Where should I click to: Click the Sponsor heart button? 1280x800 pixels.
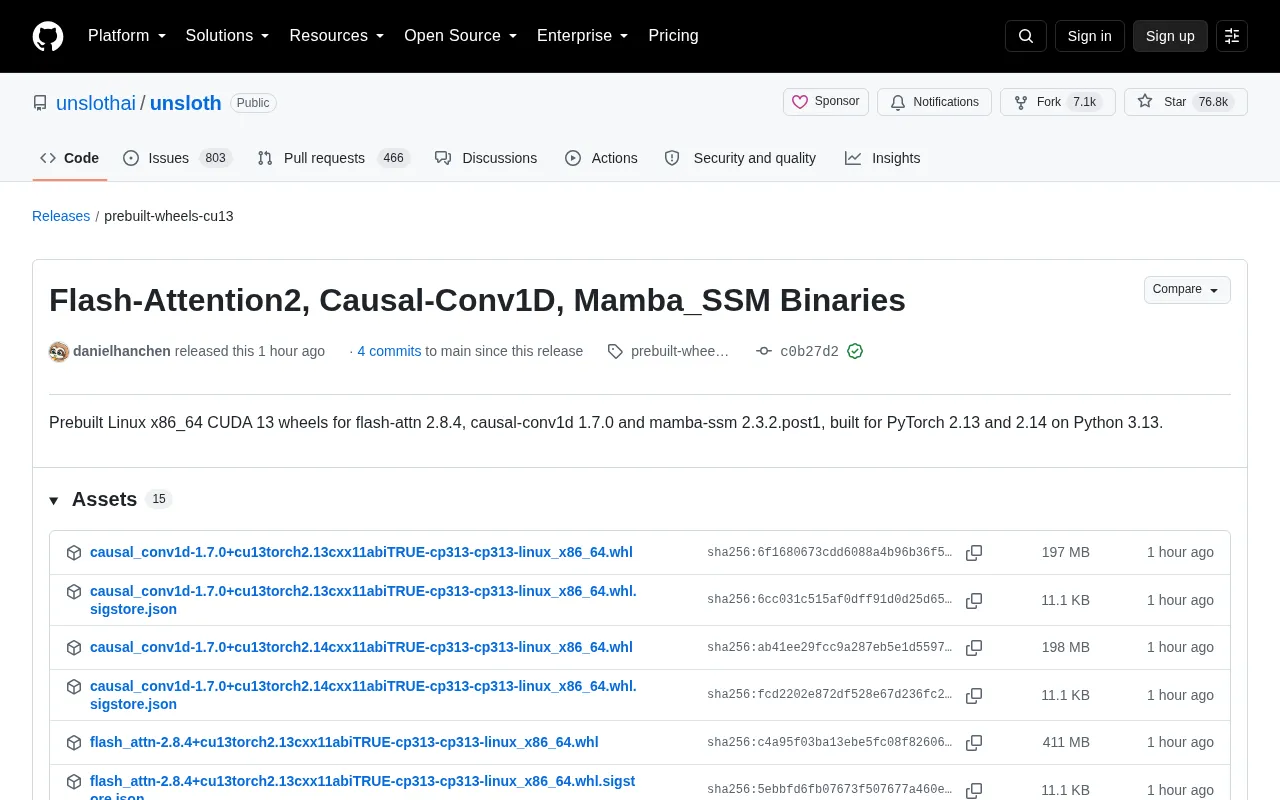coord(826,102)
